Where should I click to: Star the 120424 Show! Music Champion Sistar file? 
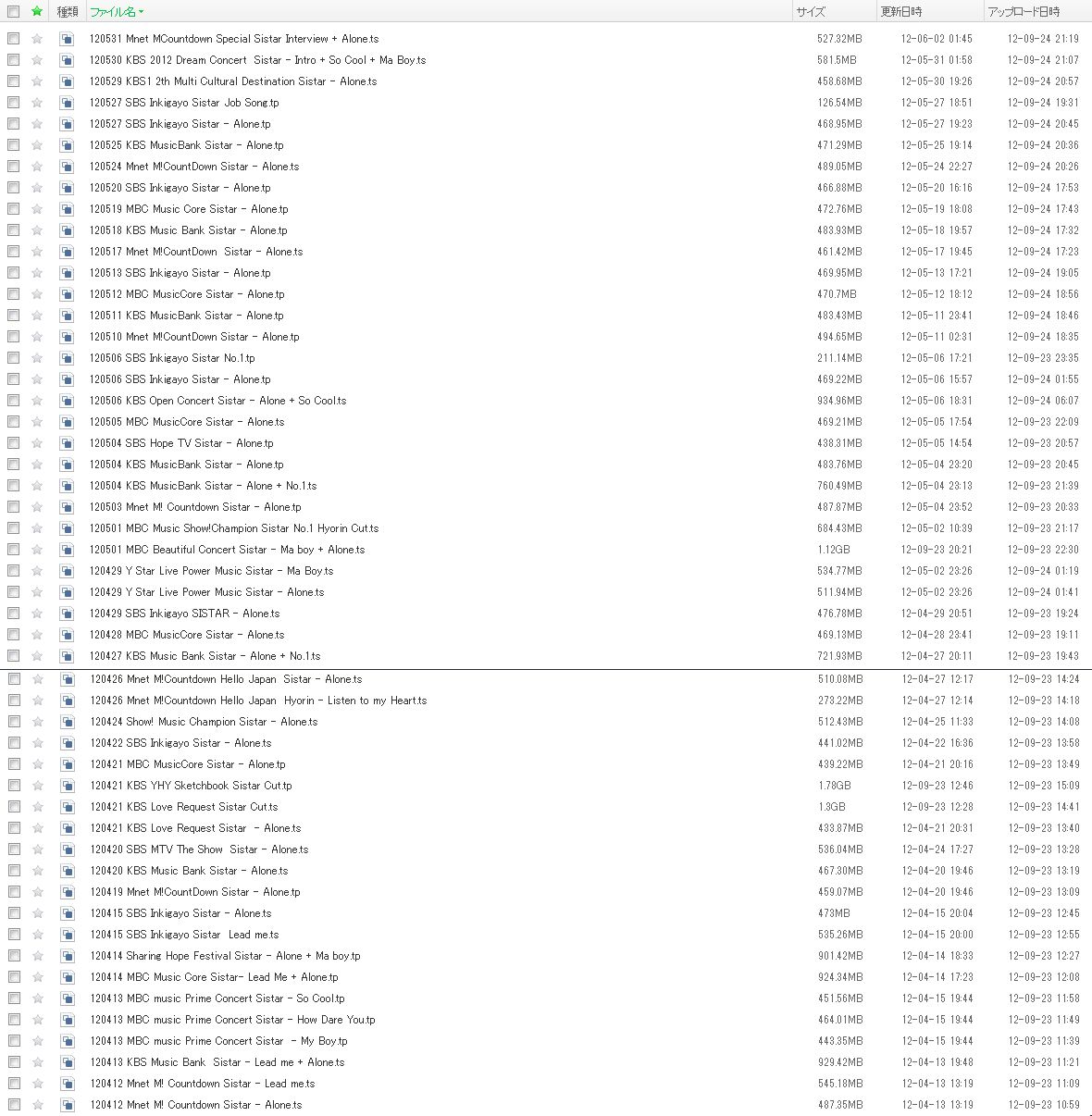[37, 722]
